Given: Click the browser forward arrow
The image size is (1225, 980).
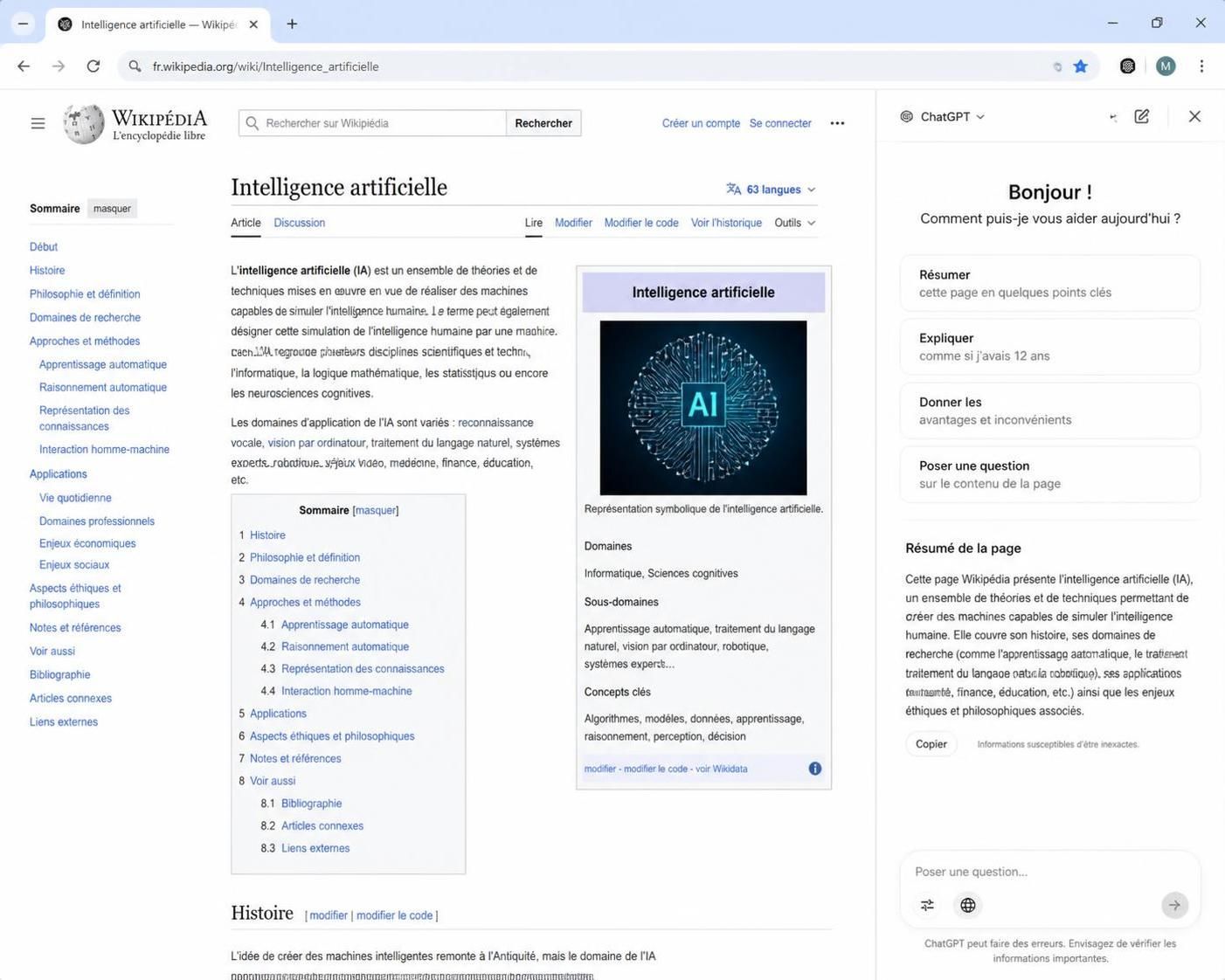Looking at the screenshot, I should 59,66.
